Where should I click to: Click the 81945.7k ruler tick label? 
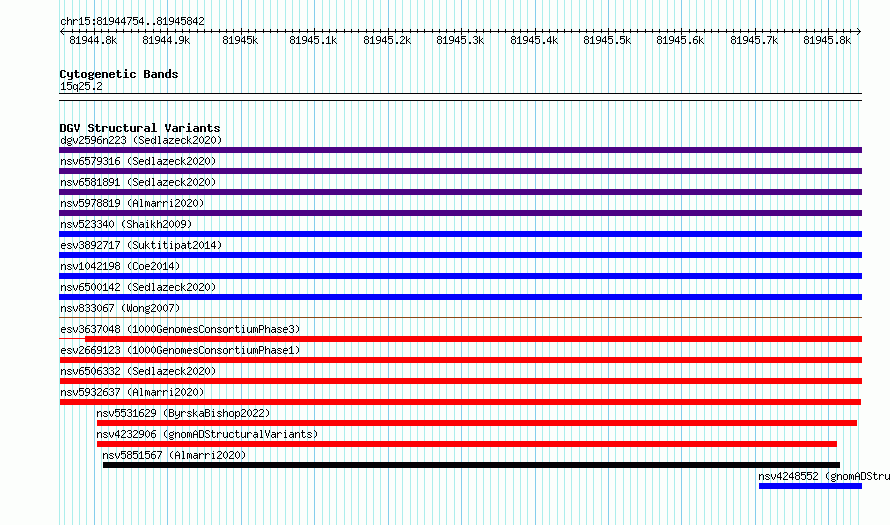[754, 40]
